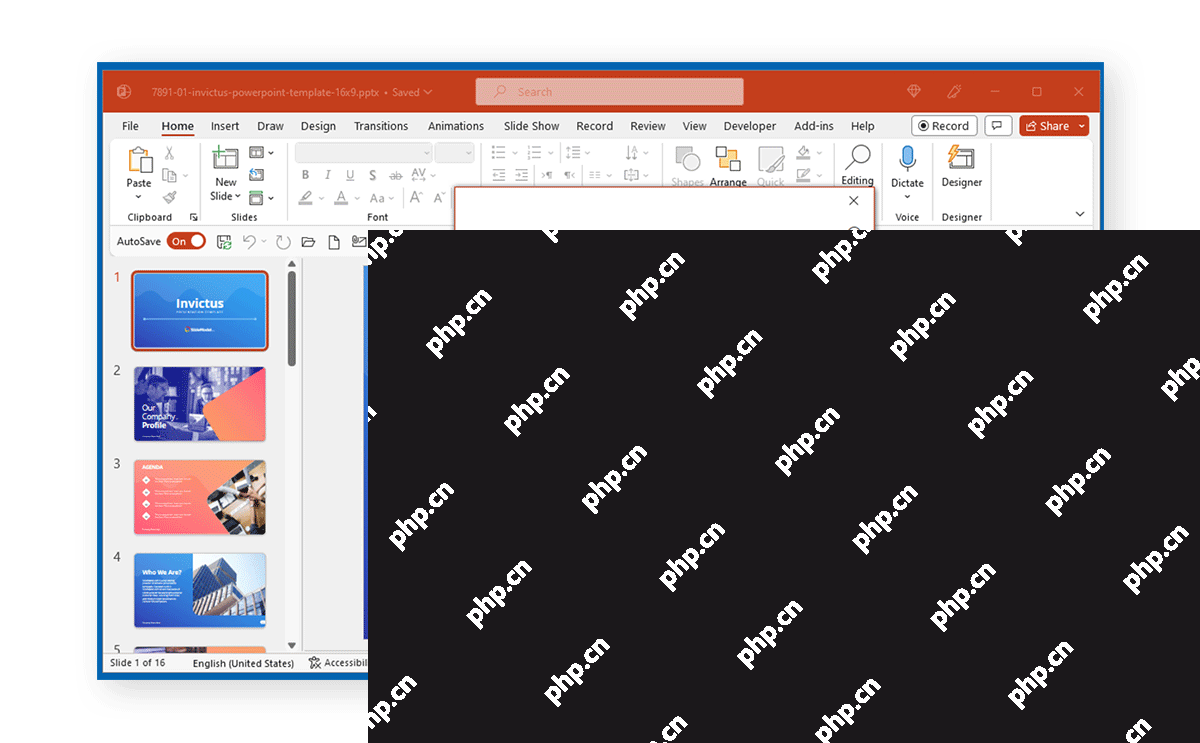This screenshot has width=1200, height=743.
Task: Click the Redo arrow
Action: [x=283, y=242]
